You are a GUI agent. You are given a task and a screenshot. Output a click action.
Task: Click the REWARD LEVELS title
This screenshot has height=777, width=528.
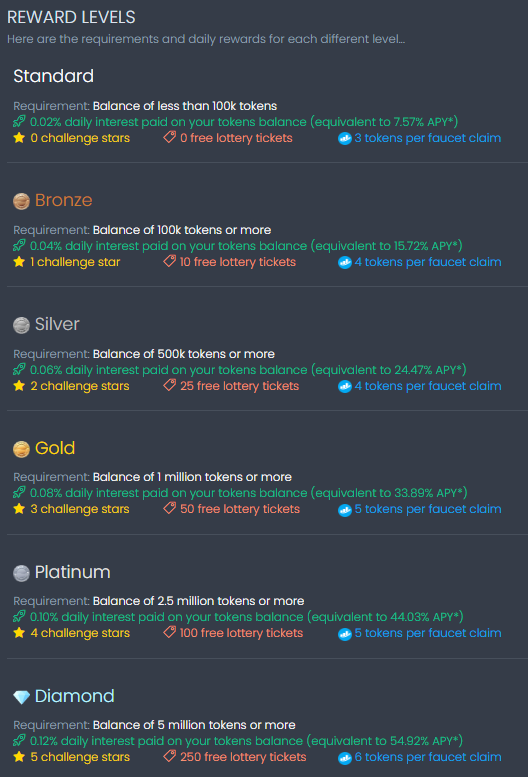(x=71, y=17)
